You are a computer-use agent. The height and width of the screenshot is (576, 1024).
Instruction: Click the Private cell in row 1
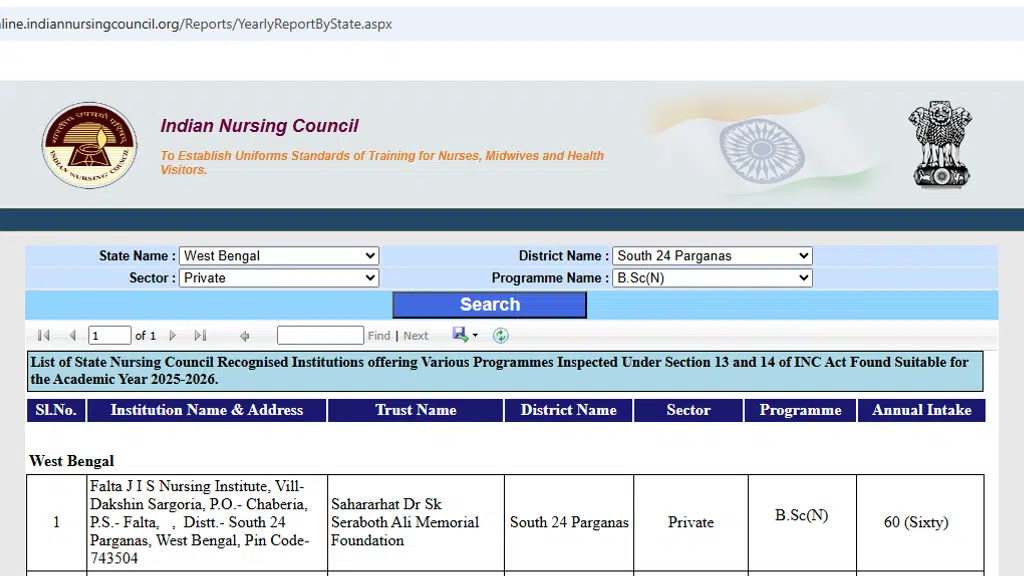[691, 522]
